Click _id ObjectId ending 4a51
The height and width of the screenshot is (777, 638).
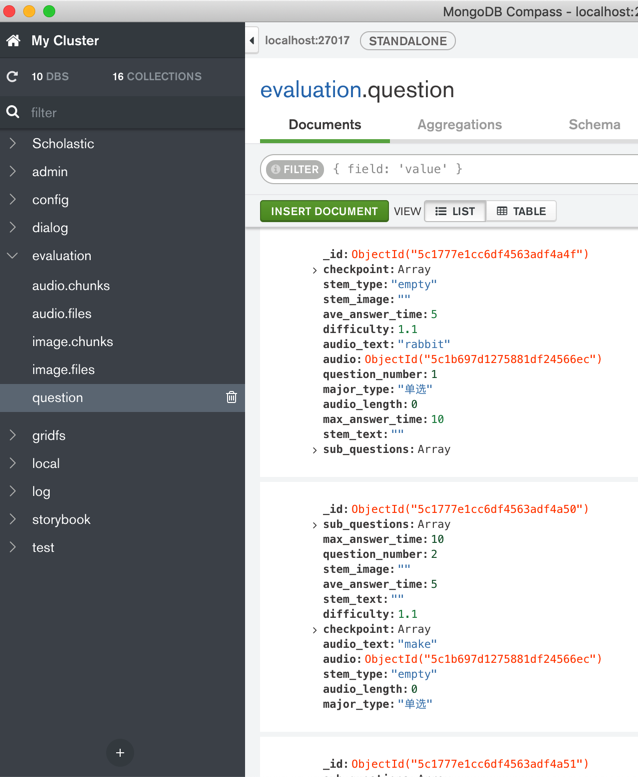tap(469, 764)
